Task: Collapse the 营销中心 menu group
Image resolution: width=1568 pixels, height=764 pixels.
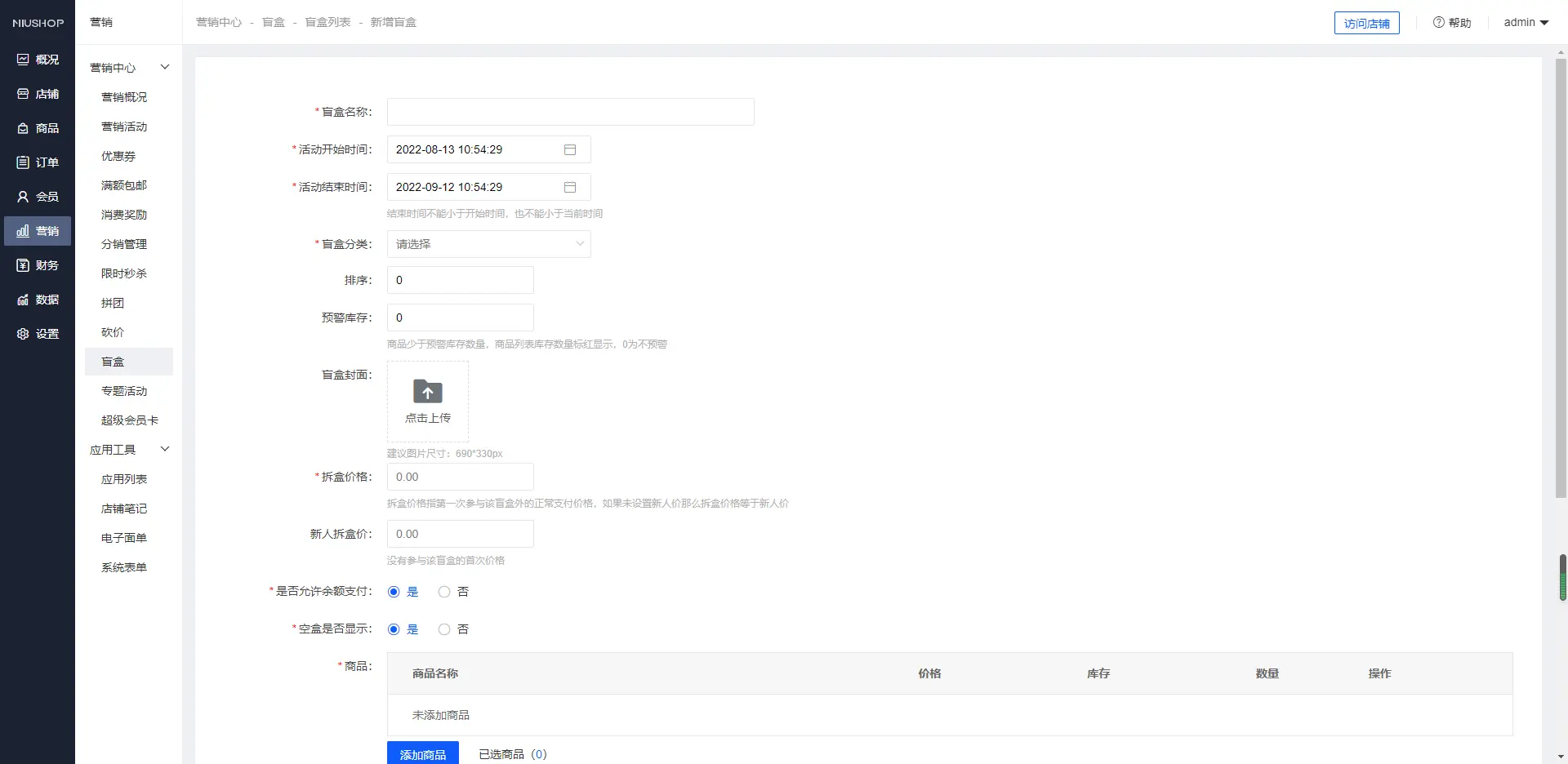Action: (x=165, y=67)
